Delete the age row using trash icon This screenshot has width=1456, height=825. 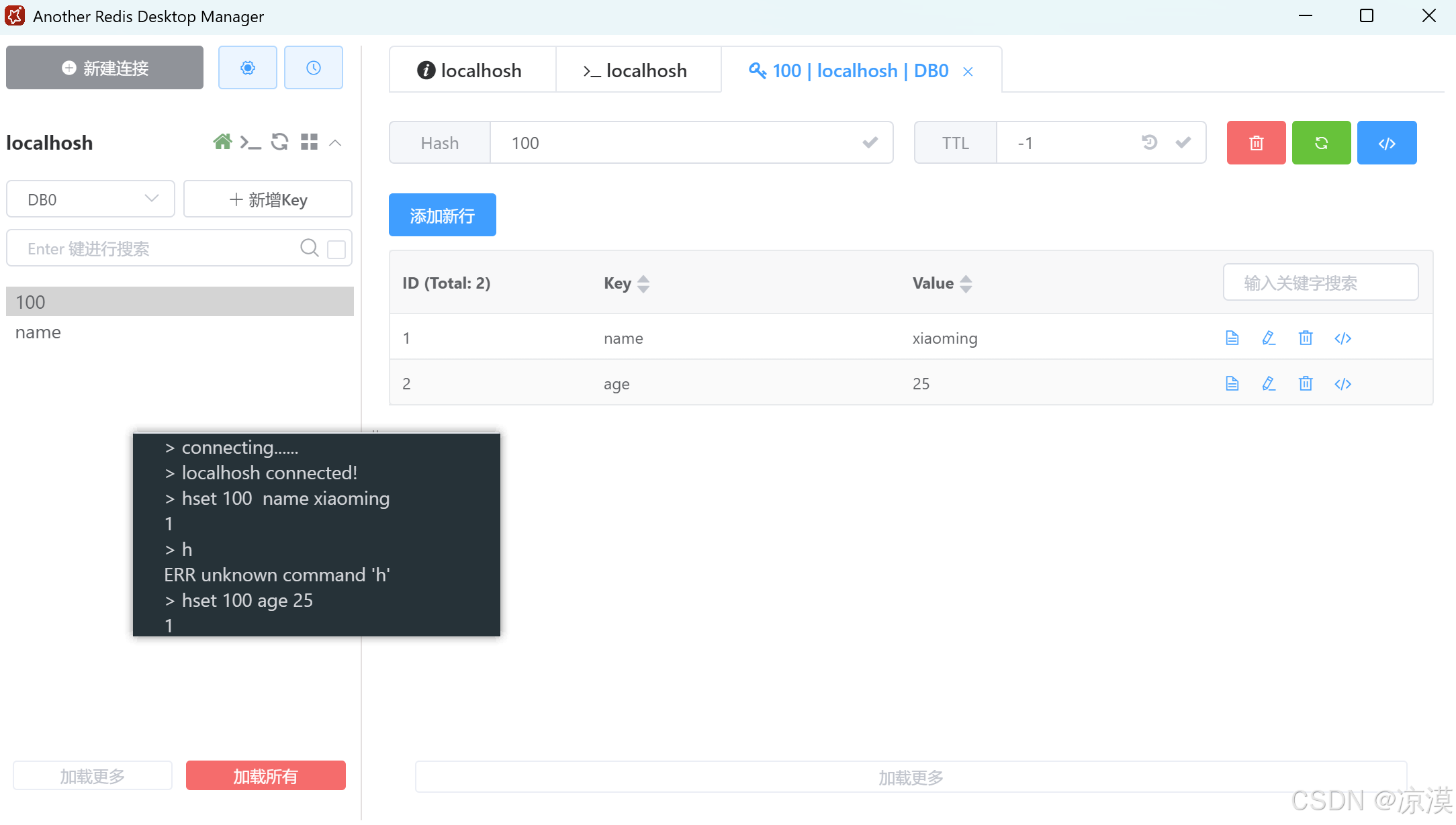point(1306,384)
